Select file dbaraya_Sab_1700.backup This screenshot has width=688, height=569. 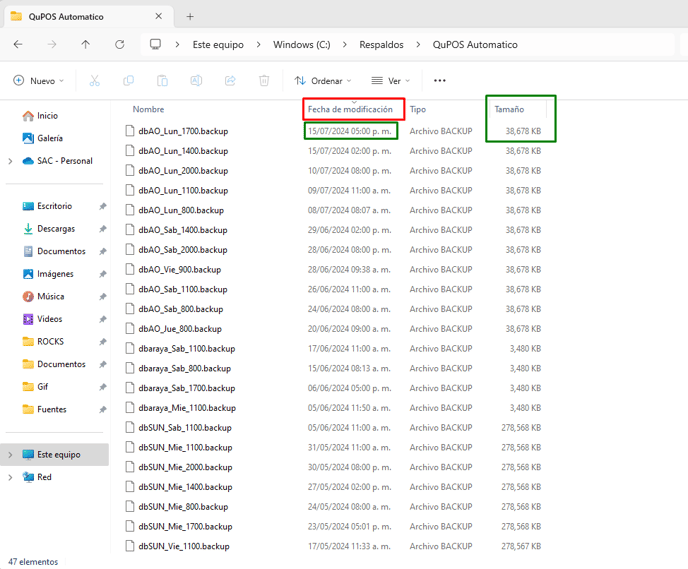point(186,388)
